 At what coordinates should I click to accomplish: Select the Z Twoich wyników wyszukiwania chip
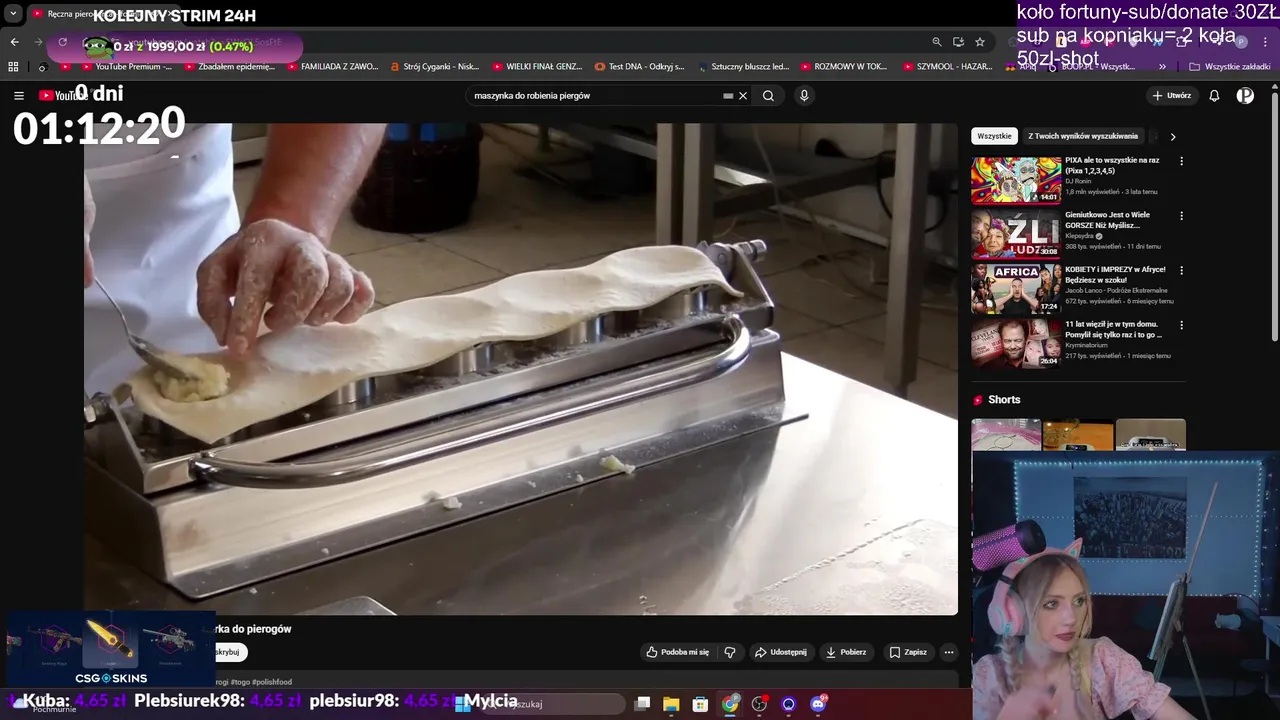tap(1083, 136)
